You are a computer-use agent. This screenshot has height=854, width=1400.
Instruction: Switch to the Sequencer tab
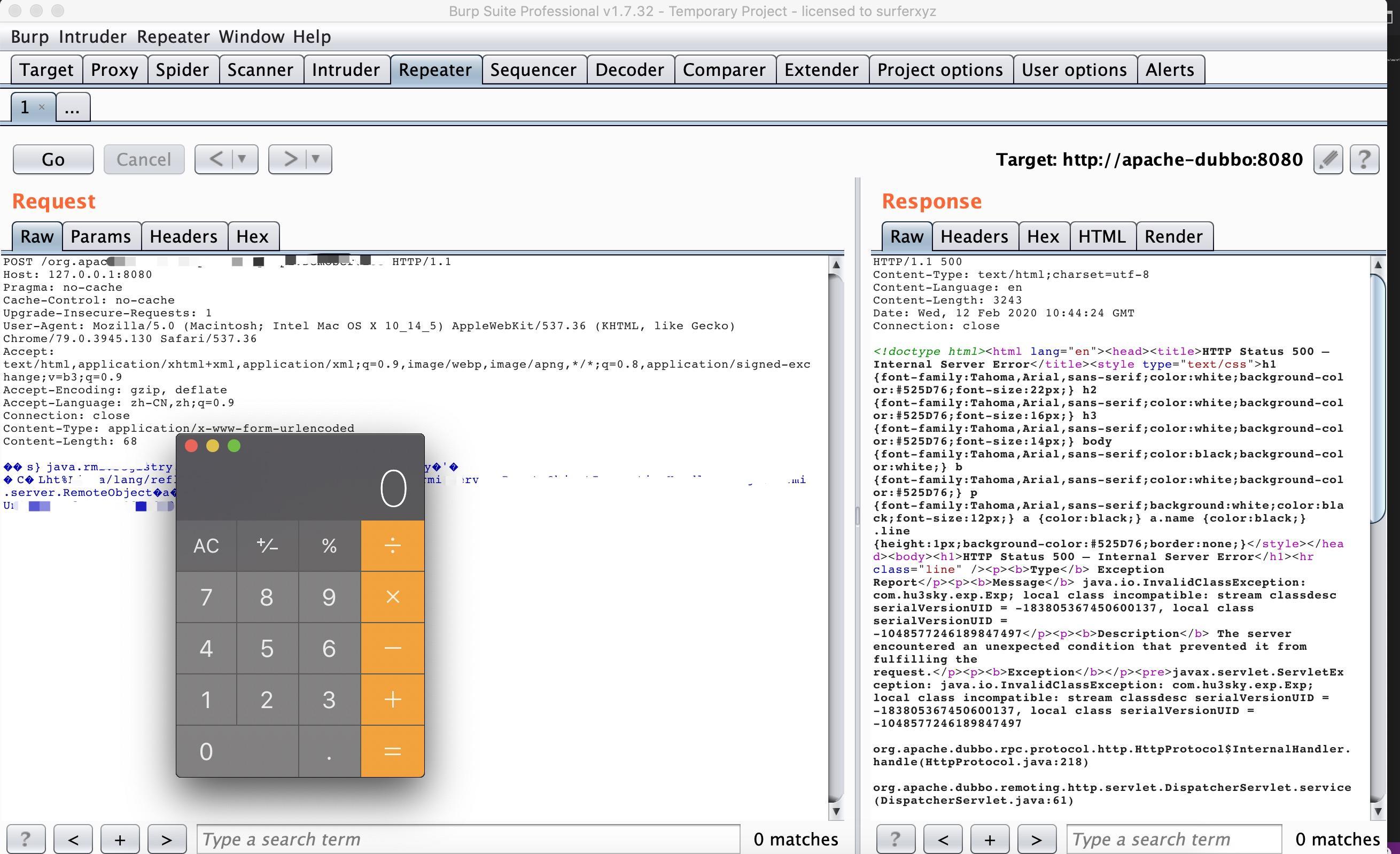[x=533, y=70]
